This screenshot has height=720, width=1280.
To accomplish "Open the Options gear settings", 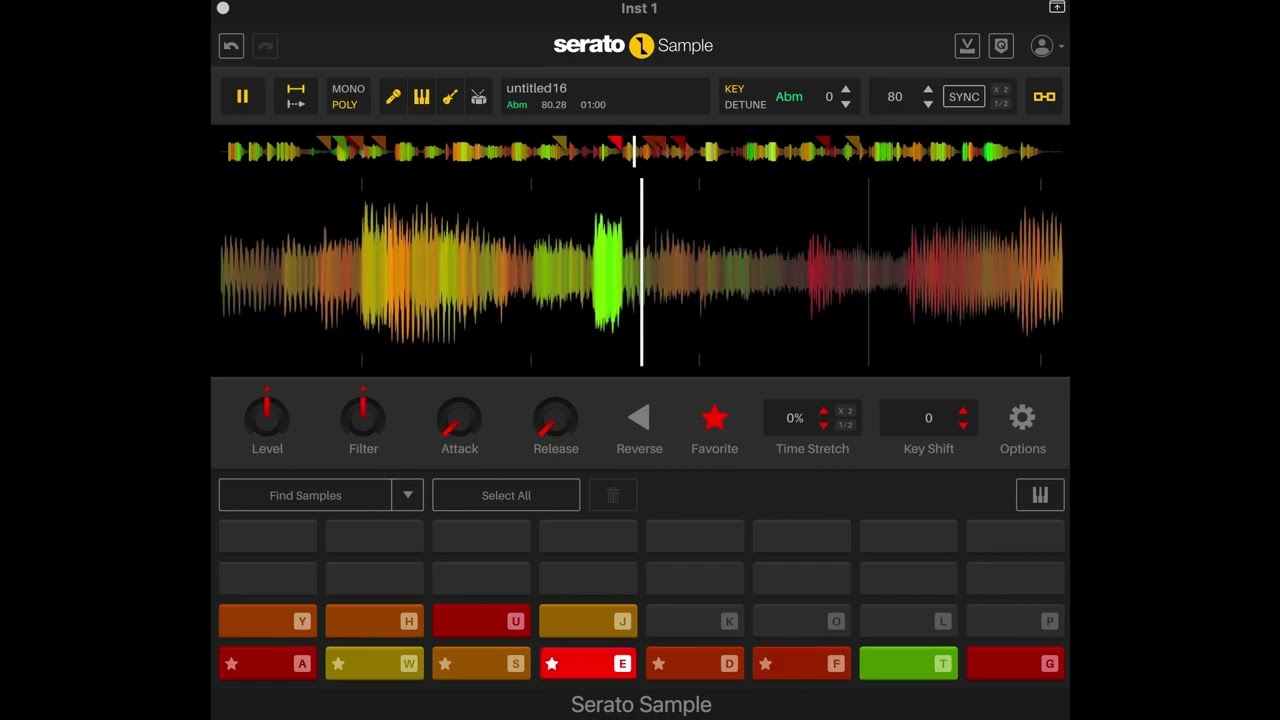I will [1022, 418].
